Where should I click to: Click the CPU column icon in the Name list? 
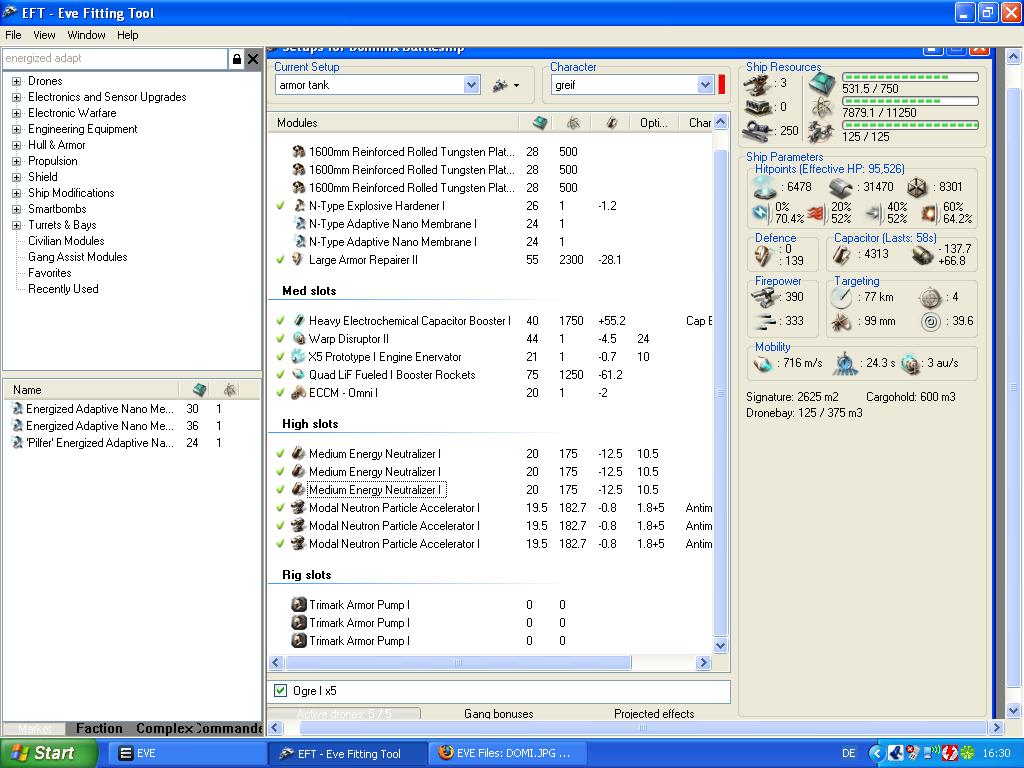click(199, 390)
